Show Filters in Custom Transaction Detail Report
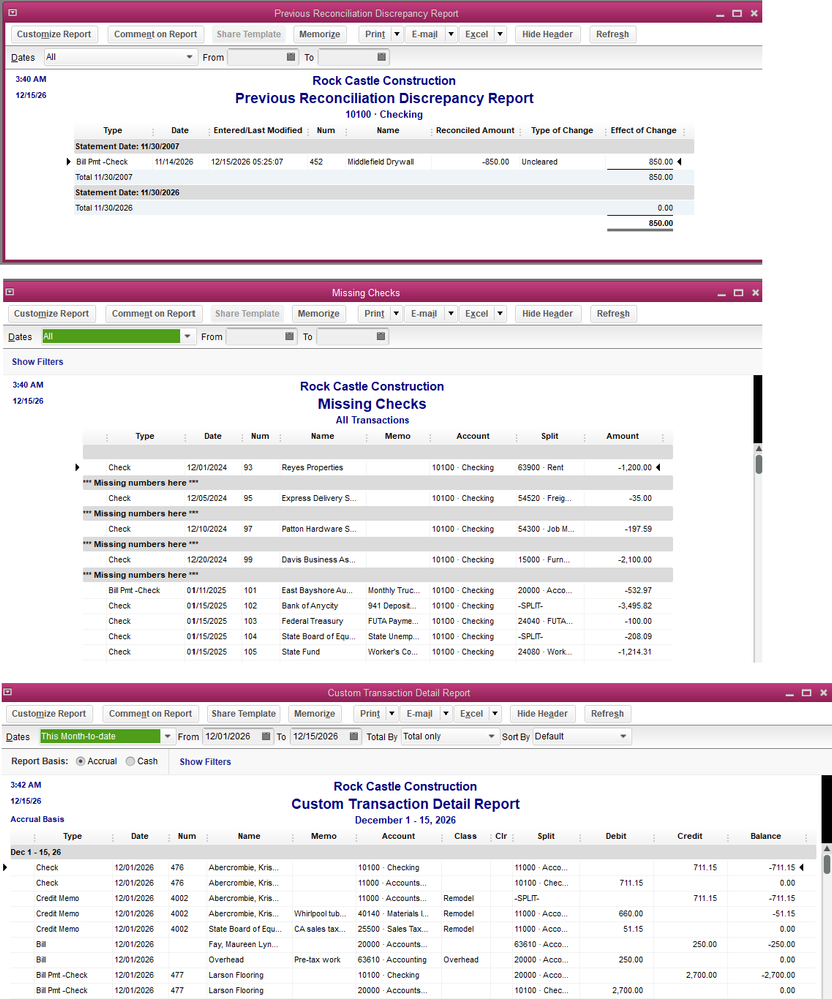 point(205,761)
